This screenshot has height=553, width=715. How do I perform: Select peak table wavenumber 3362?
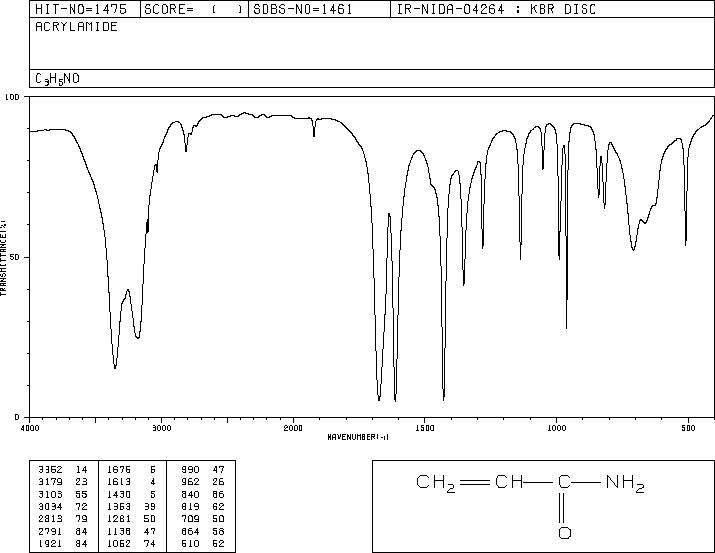click(x=50, y=470)
